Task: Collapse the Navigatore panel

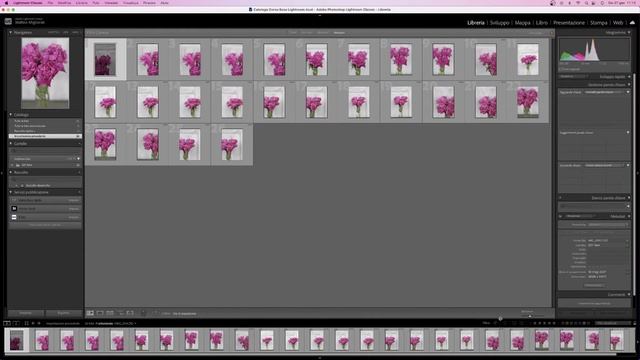Action: [11, 32]
